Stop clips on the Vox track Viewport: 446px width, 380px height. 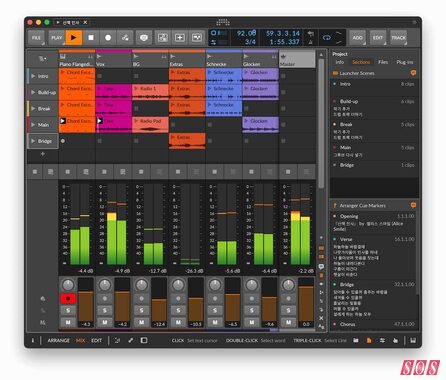click(x=104, y=172)
